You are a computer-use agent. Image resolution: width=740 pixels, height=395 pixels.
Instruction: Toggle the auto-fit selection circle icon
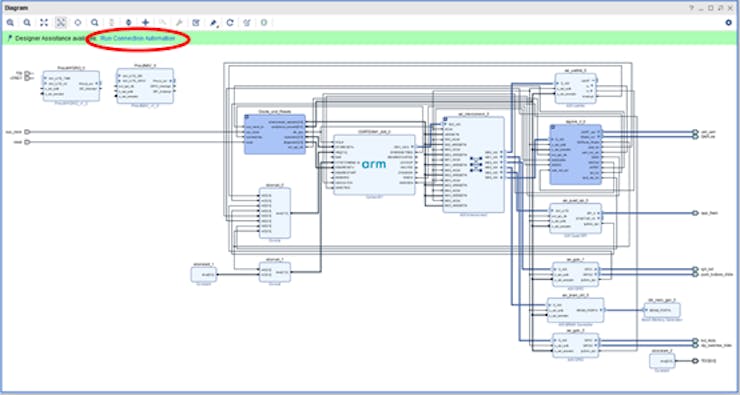point(78,23)
